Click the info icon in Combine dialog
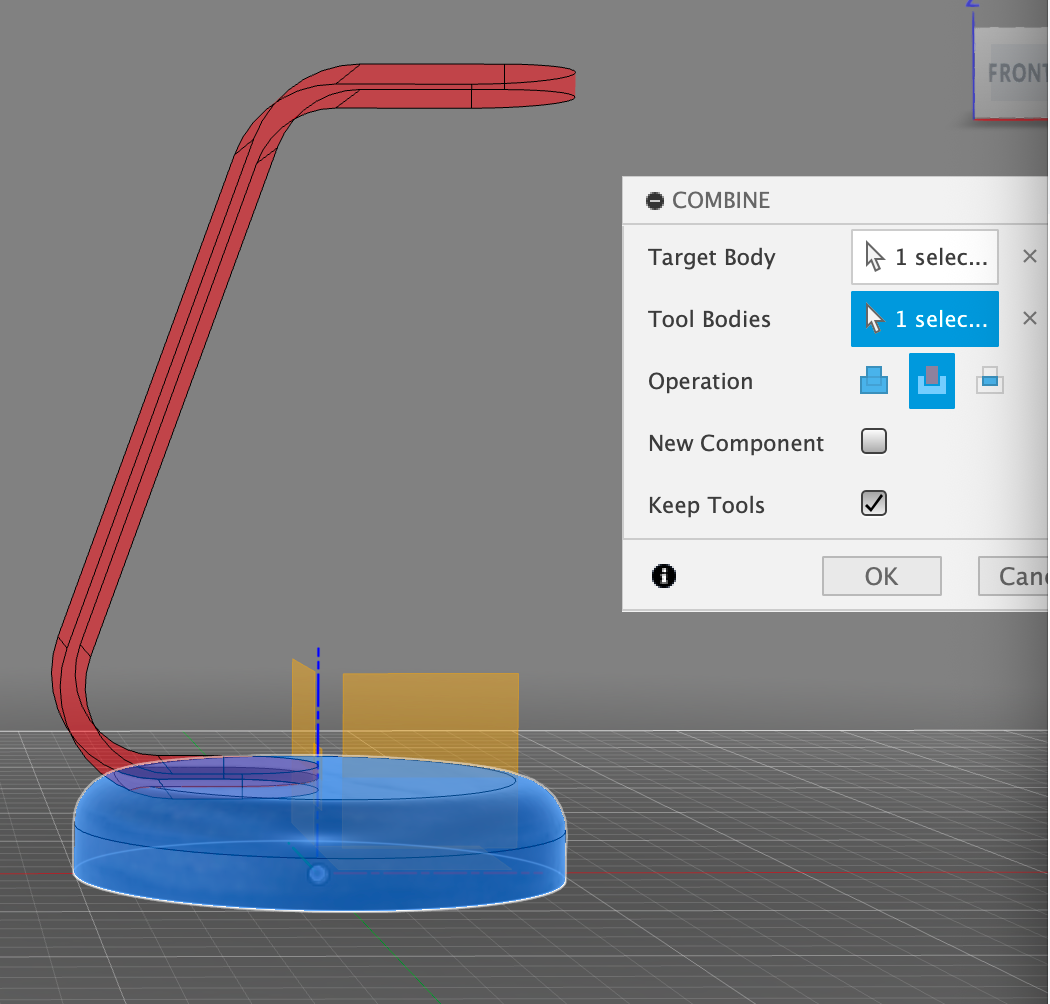Screen dimensions: 1050x1004 click(663, 576)
